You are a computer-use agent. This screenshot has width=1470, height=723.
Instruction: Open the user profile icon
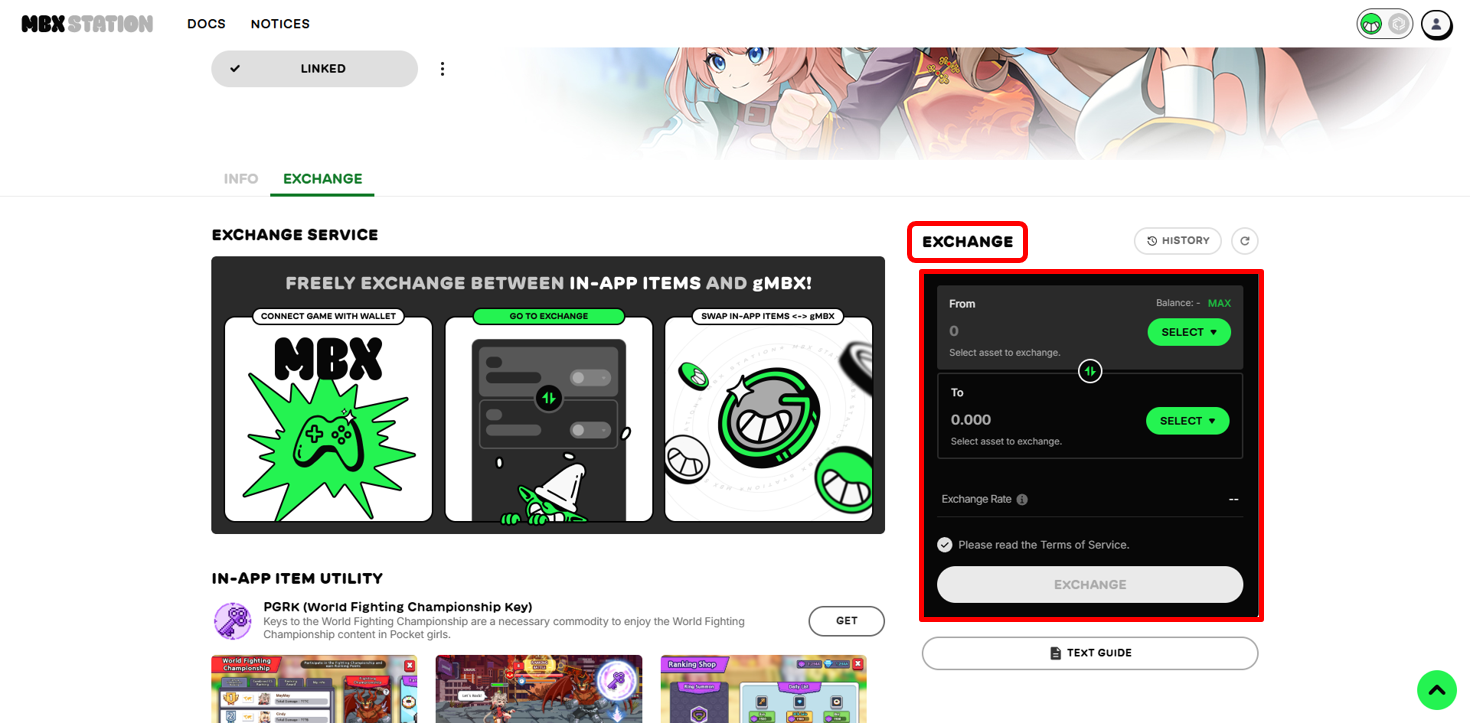point(1436,24)
